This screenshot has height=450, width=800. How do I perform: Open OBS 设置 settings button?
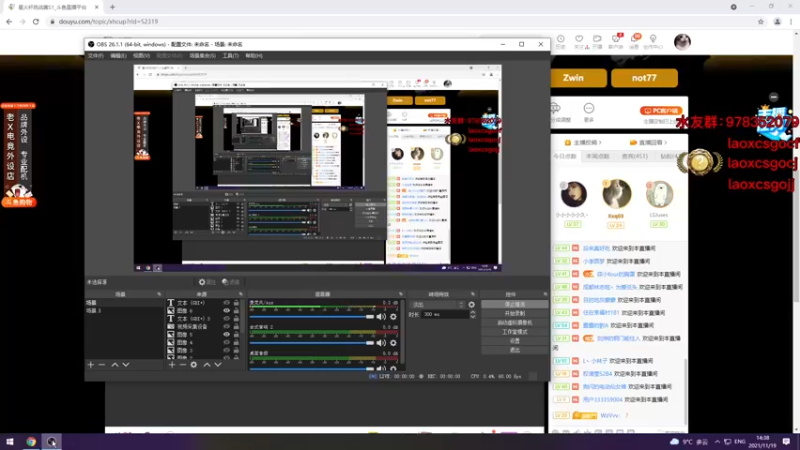514,341
